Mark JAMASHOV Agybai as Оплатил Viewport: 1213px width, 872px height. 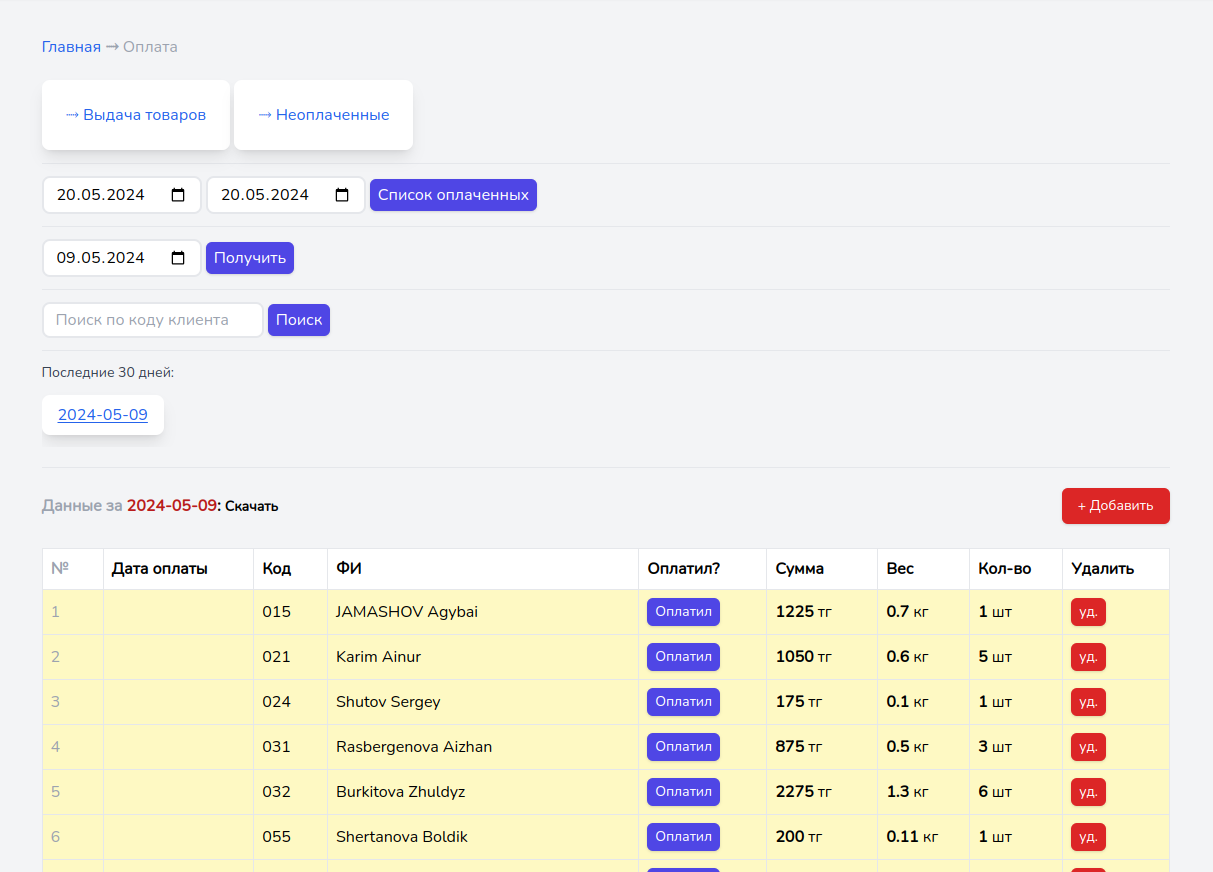[683, 612]
